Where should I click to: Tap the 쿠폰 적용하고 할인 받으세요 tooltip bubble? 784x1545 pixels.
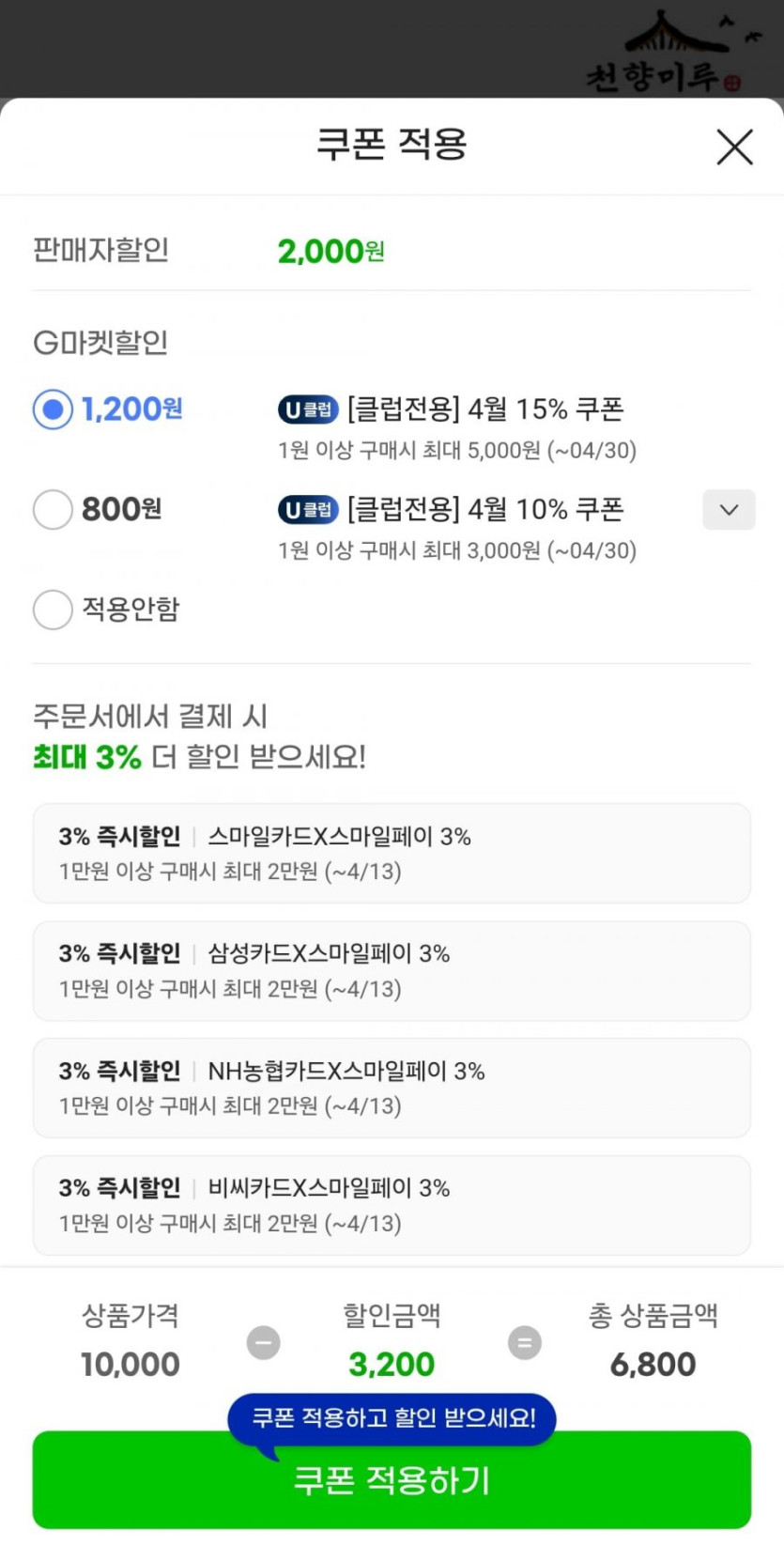tap(392, 1417)
